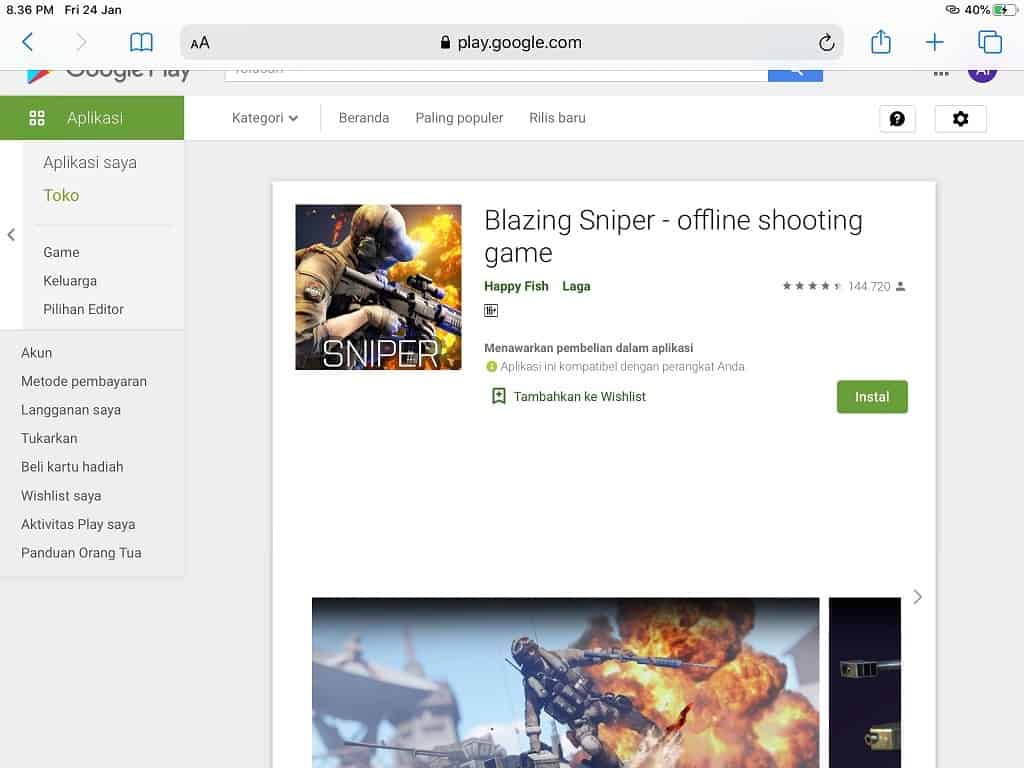Viewport: 1024px width, 768px height.
Task: Open the Google Play logo home
Action: pyautogui.click(x=108, y=74)
